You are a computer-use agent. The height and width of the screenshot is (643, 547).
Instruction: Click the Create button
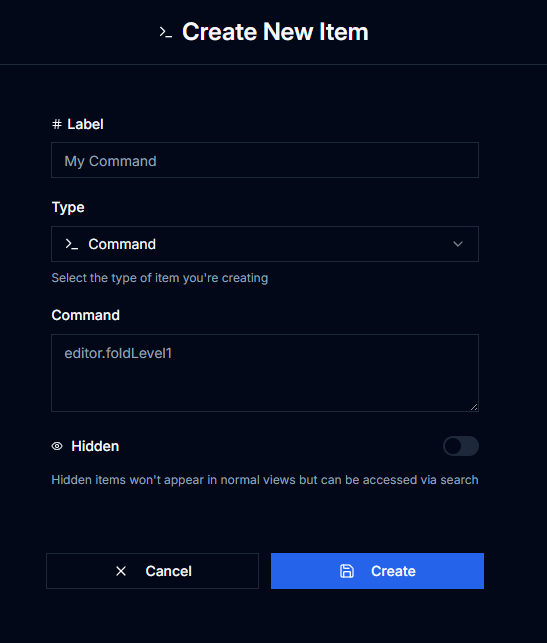[377, 571]
